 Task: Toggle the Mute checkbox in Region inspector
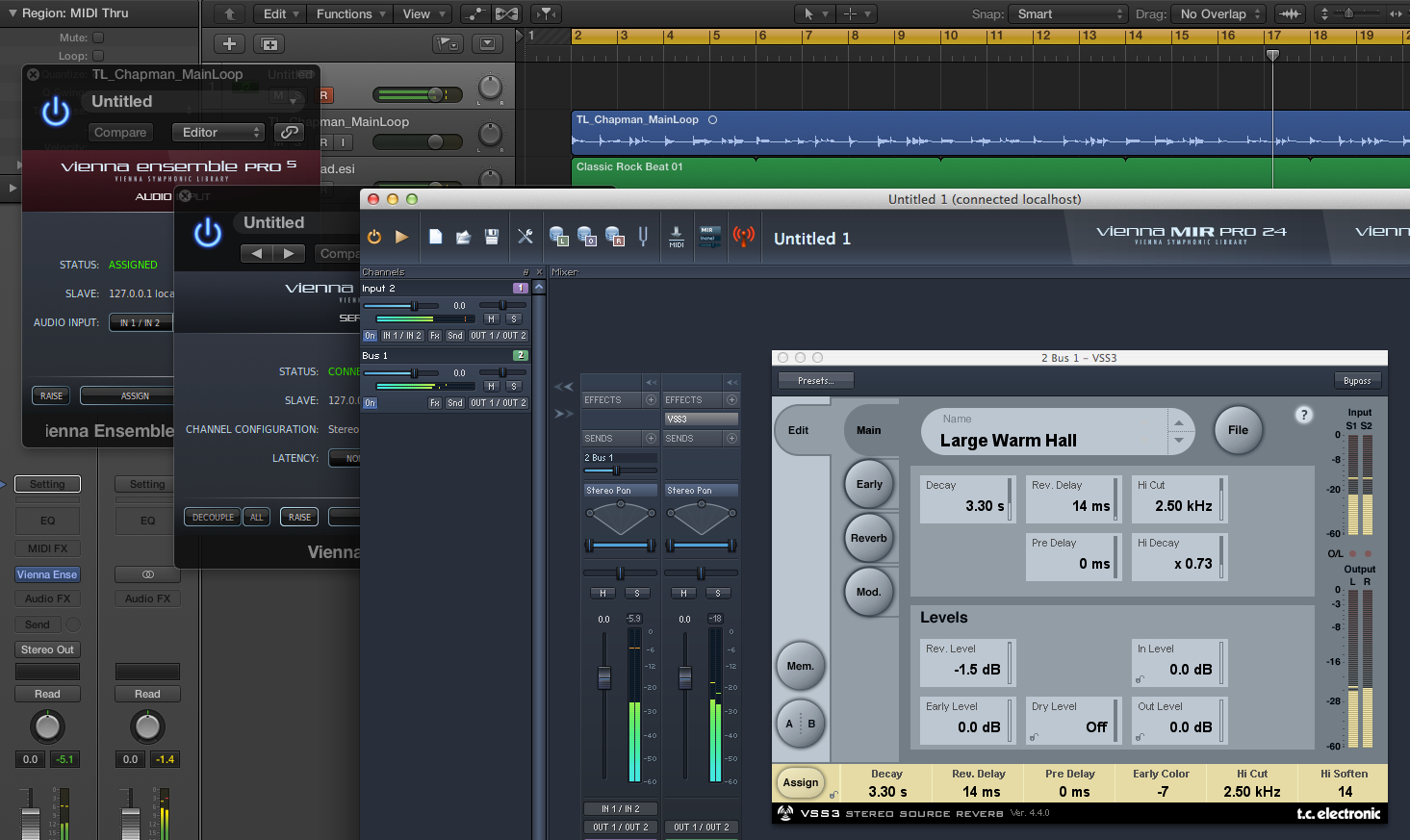(98, 38)
